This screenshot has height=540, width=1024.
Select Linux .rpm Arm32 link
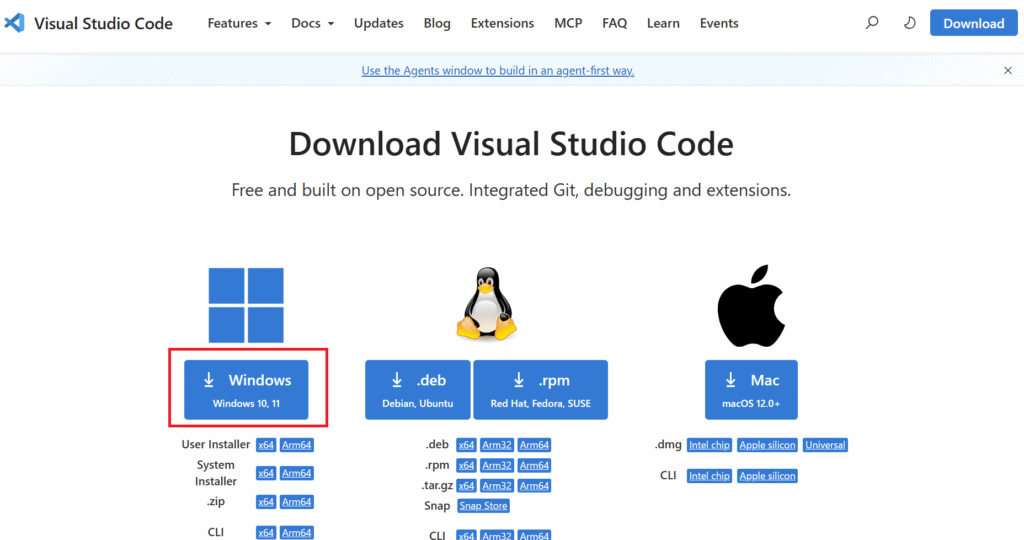pyautogui.click(x=497, y=466)
